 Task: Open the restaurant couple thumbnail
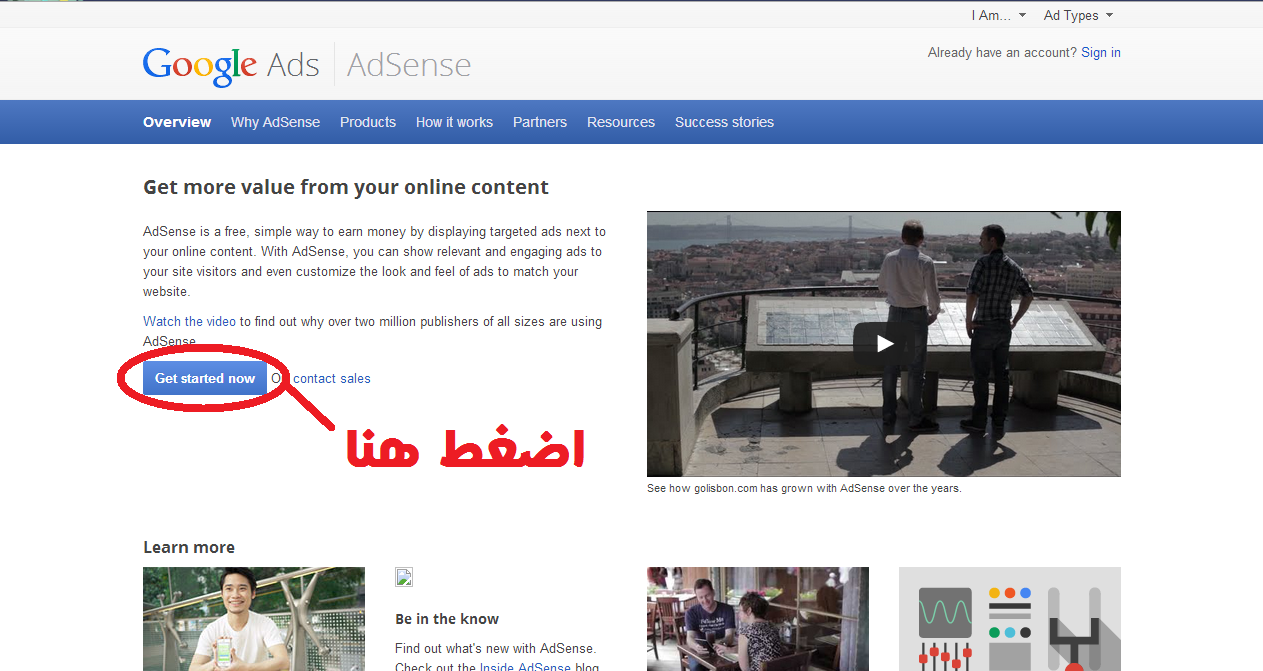(758, 619)
